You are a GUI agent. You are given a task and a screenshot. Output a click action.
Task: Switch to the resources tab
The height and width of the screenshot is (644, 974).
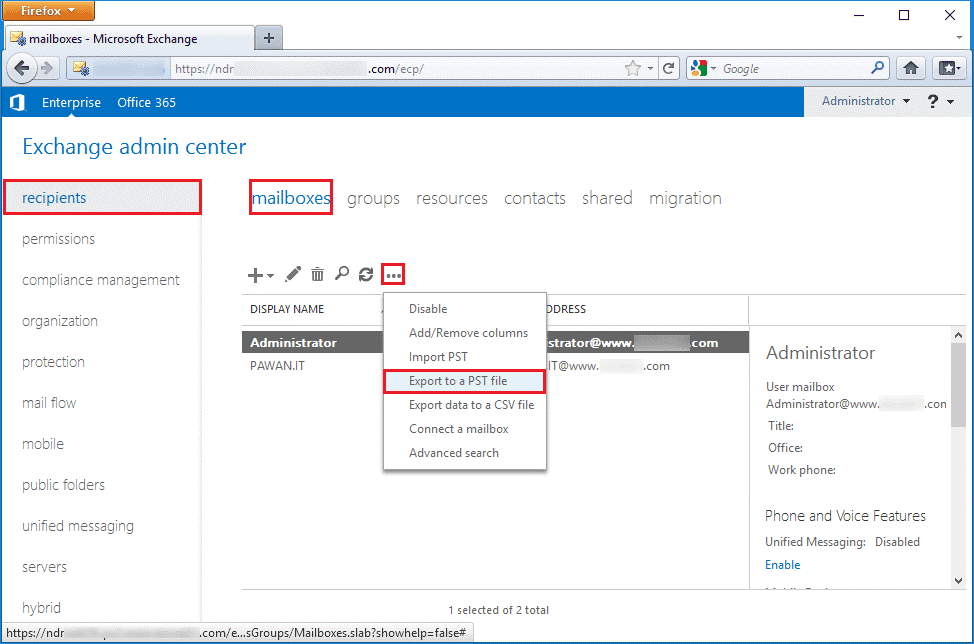pos(452,199)
